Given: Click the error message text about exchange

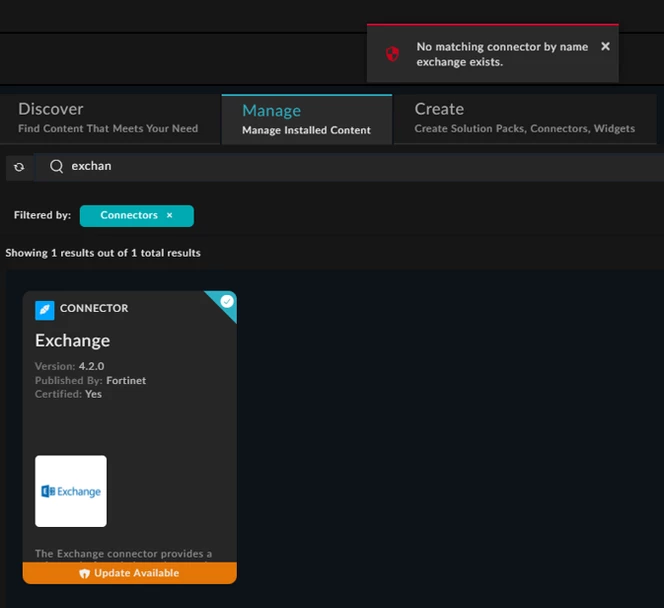Looking at the screenshot, I should coord(502,54).
